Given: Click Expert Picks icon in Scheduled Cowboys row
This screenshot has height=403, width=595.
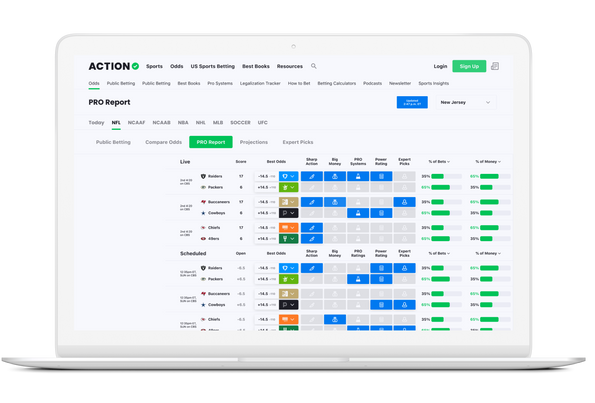Looking at the screenshot, I should tap(405, 305).
